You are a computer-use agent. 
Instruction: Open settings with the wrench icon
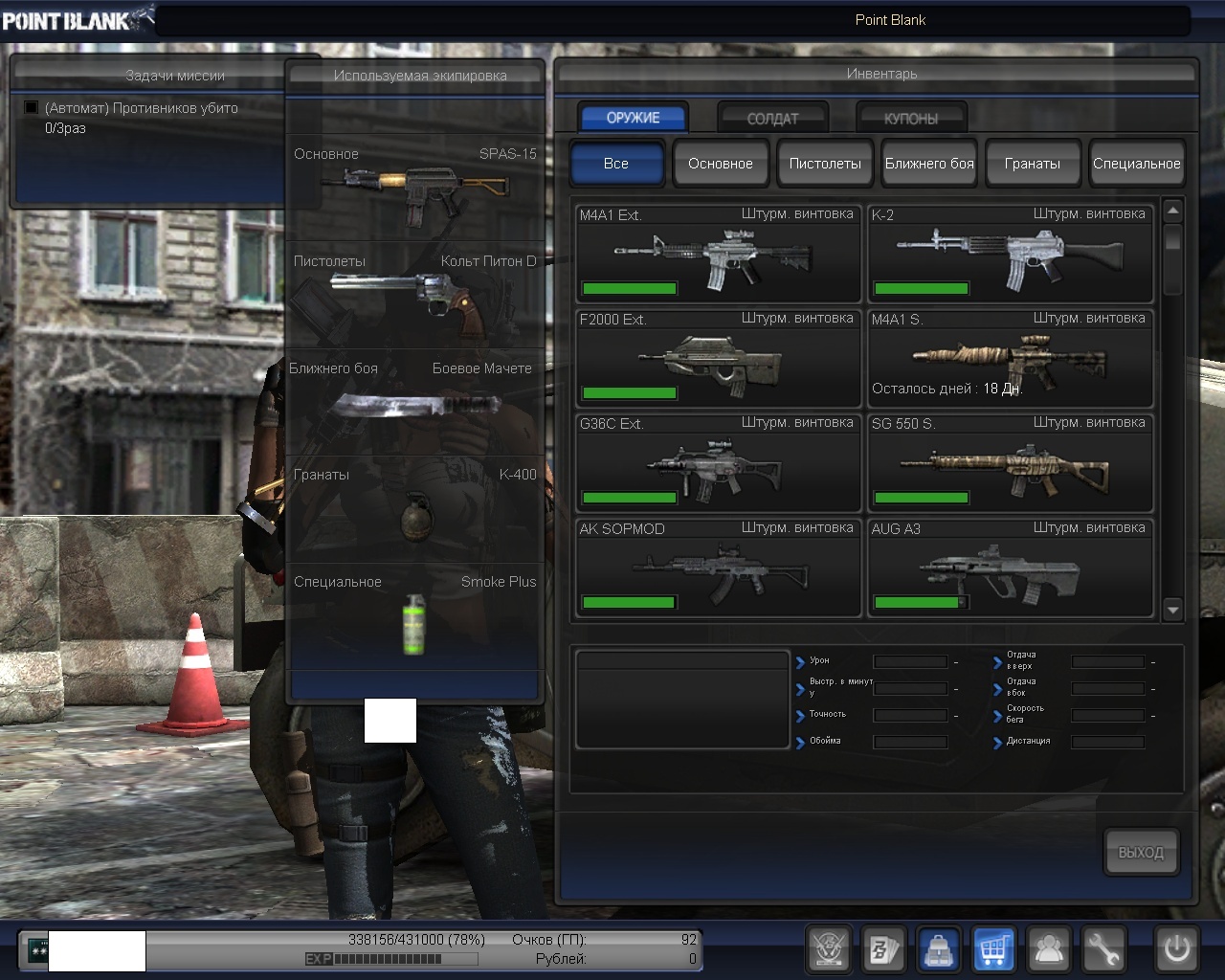click(1103, 949)
